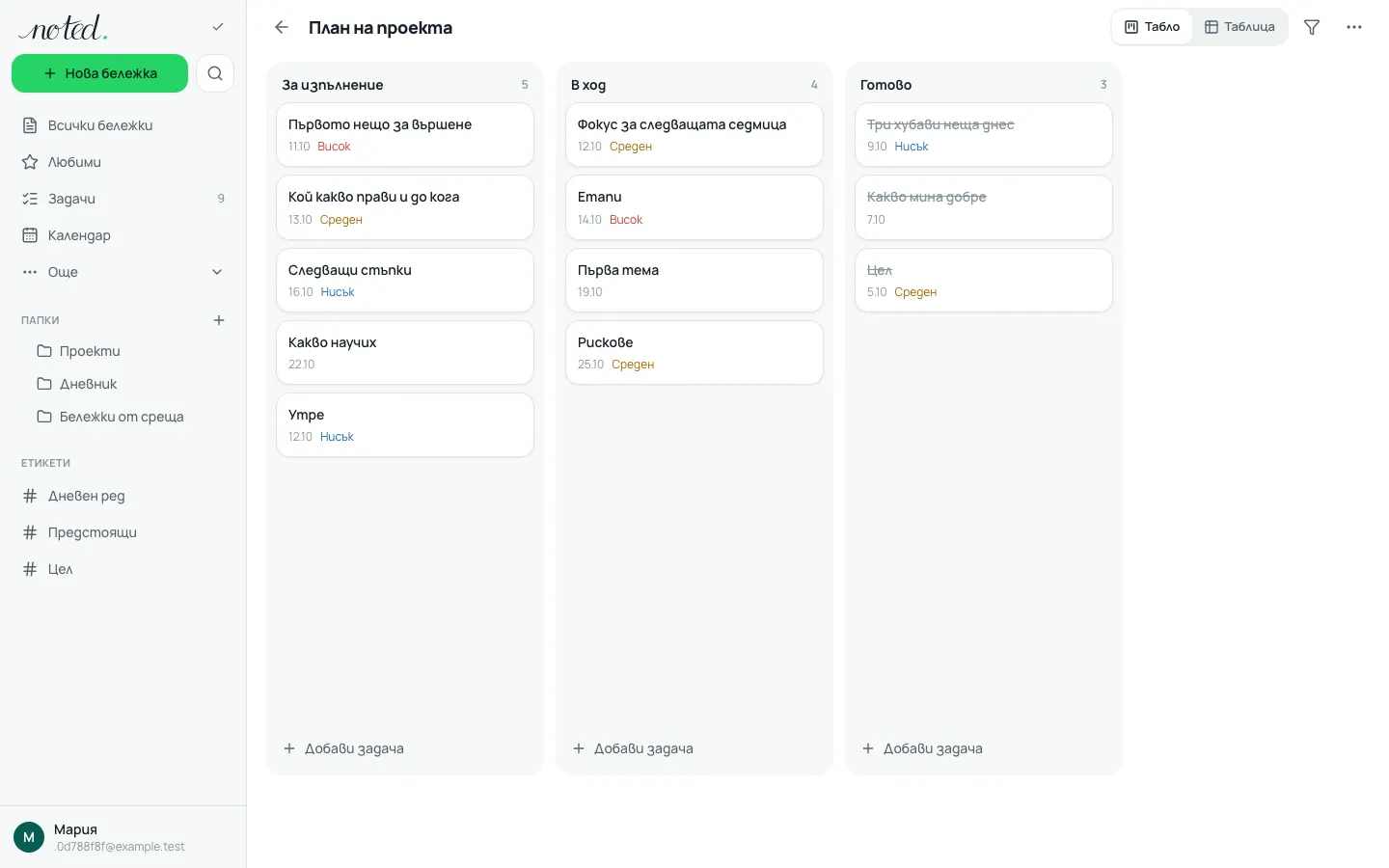
Task: Add a new folder with plus icon
Action: 219,320
